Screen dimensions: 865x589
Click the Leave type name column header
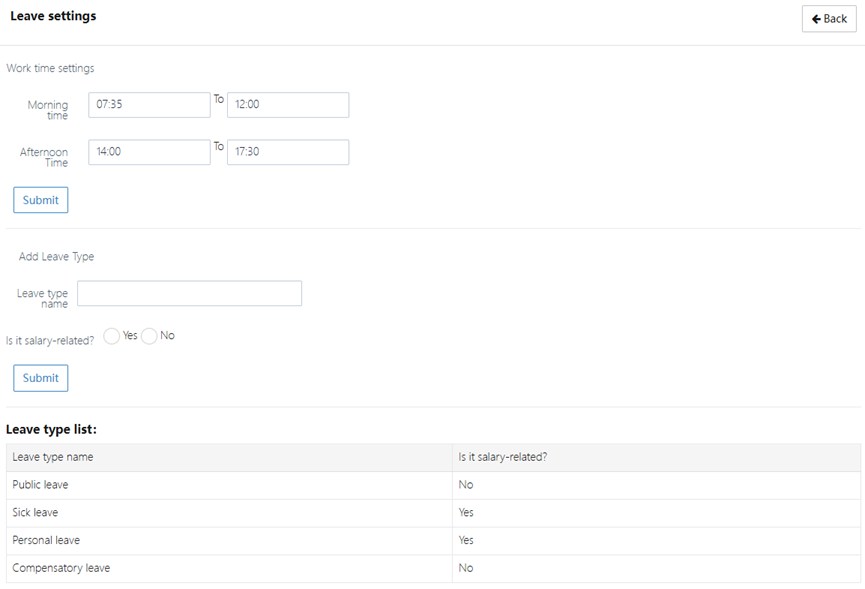pyautogui.click(x=53, y=457)
